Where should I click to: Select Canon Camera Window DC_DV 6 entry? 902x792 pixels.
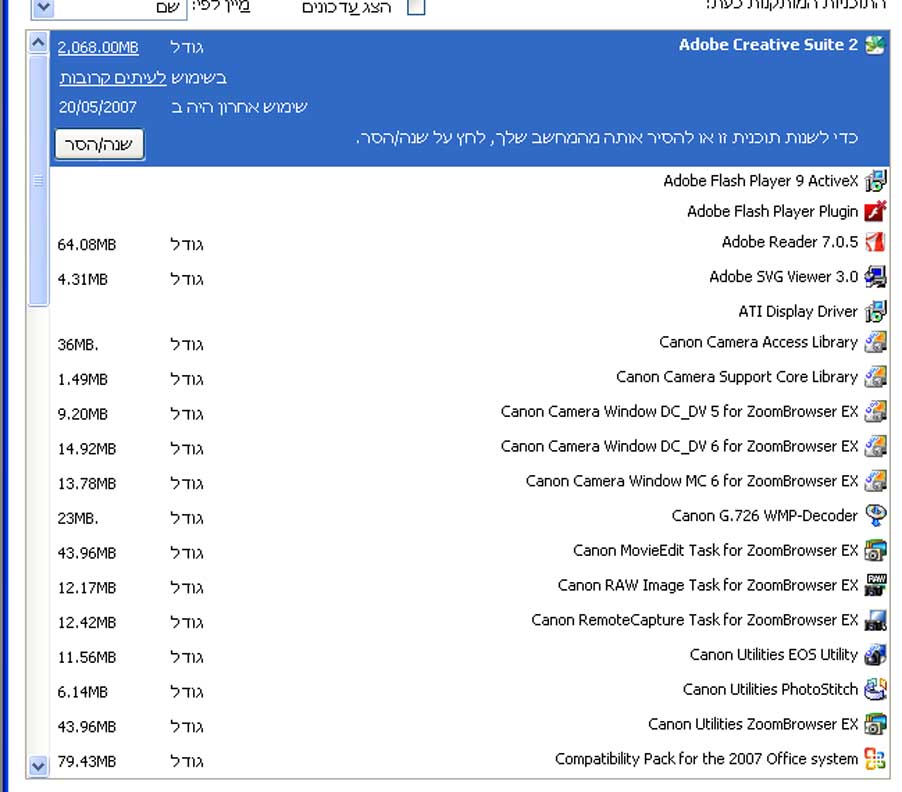click(469, 446)
